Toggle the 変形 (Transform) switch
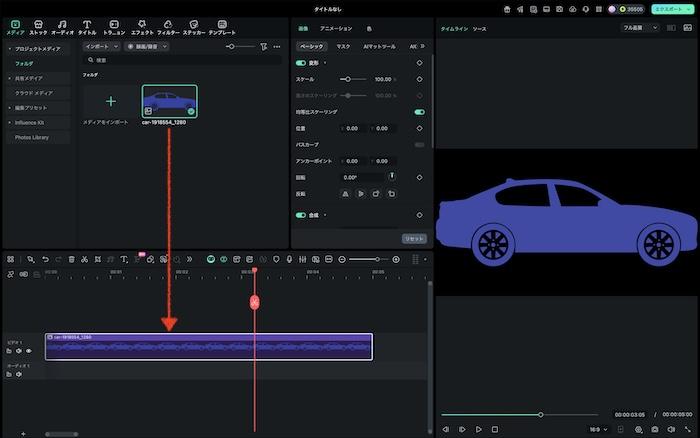The image size is (700, 438). [x=301, y=62]
